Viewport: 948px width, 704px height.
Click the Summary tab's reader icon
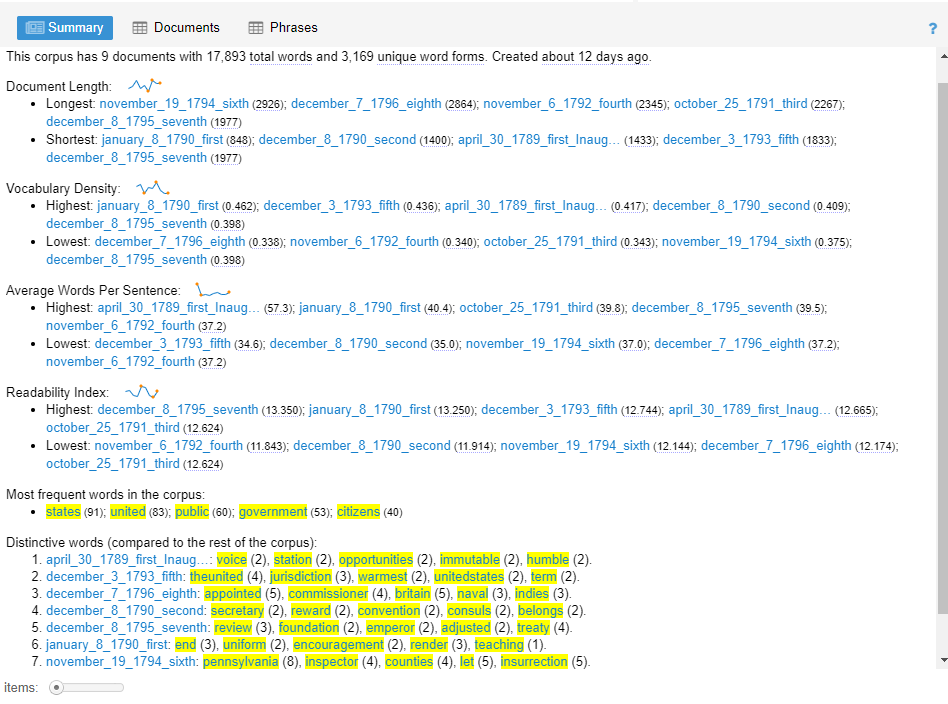click(37, 27)
